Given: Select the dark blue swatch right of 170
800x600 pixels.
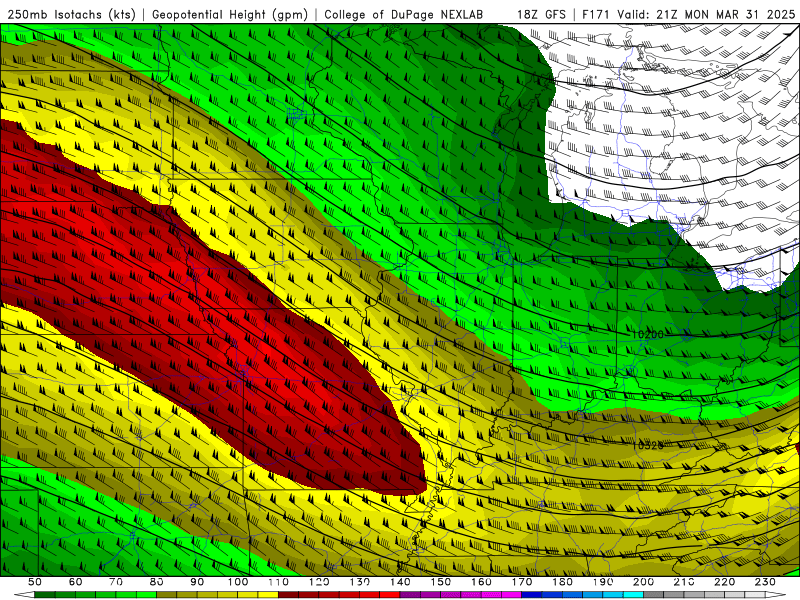Looking at the screenshot, I should coord(532,594).
